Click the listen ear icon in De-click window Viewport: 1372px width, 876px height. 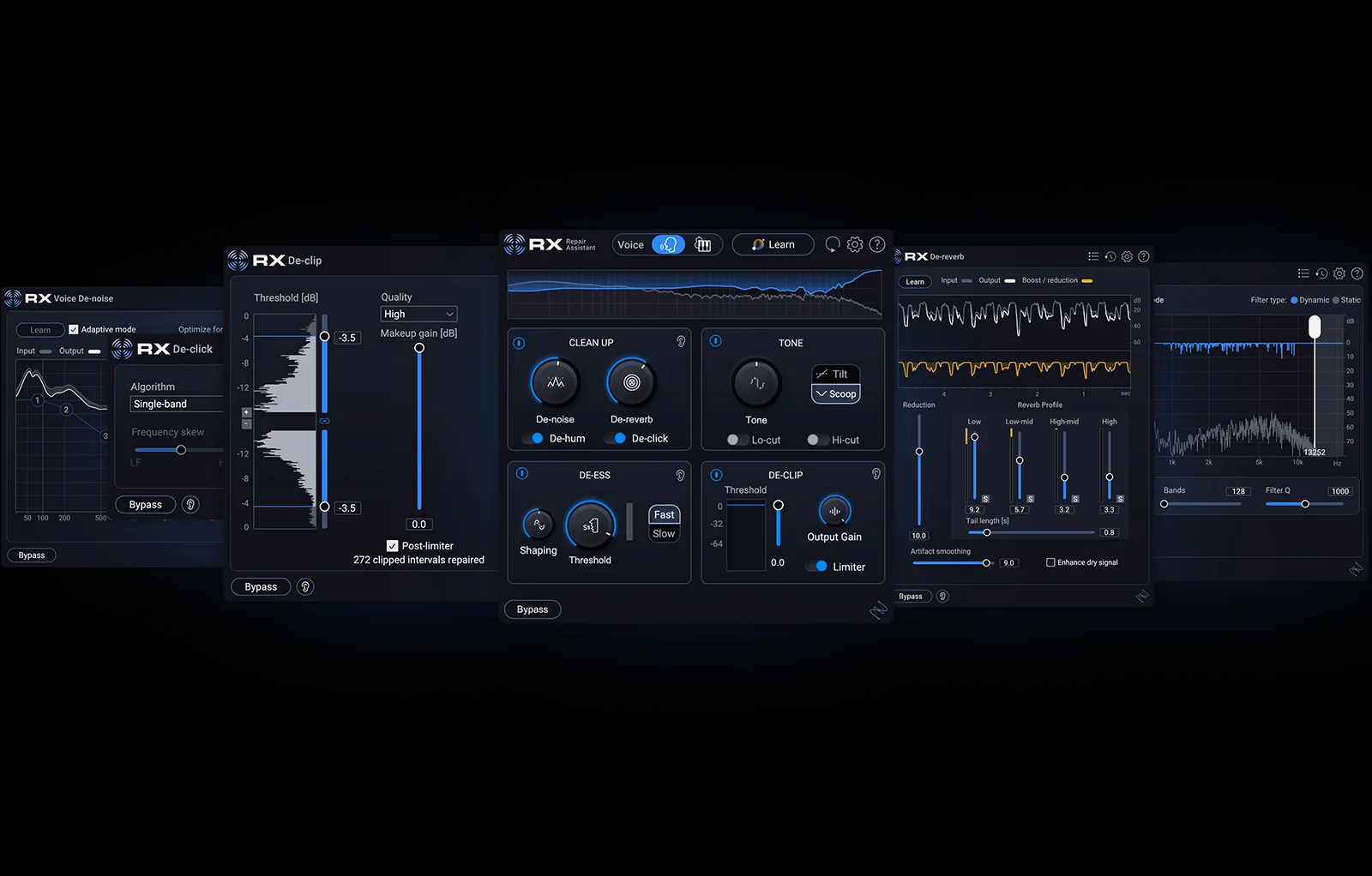click(191, 505)
